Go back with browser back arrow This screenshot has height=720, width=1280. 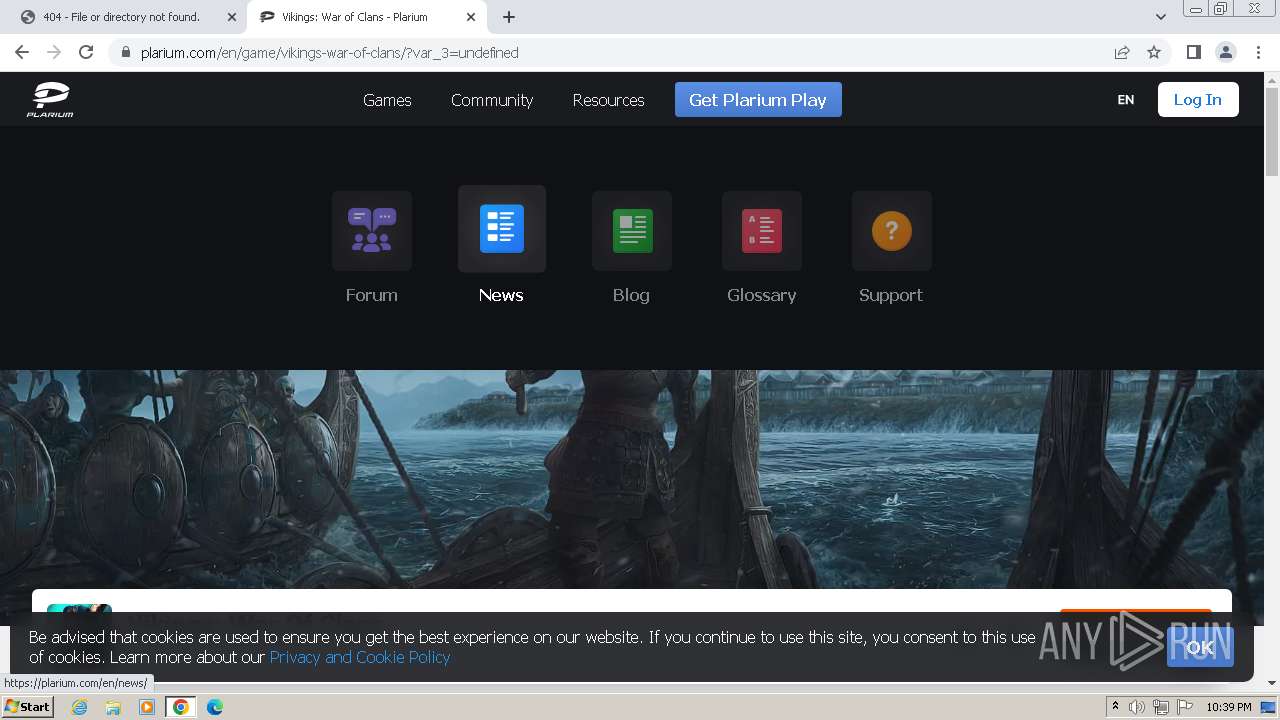22,52
